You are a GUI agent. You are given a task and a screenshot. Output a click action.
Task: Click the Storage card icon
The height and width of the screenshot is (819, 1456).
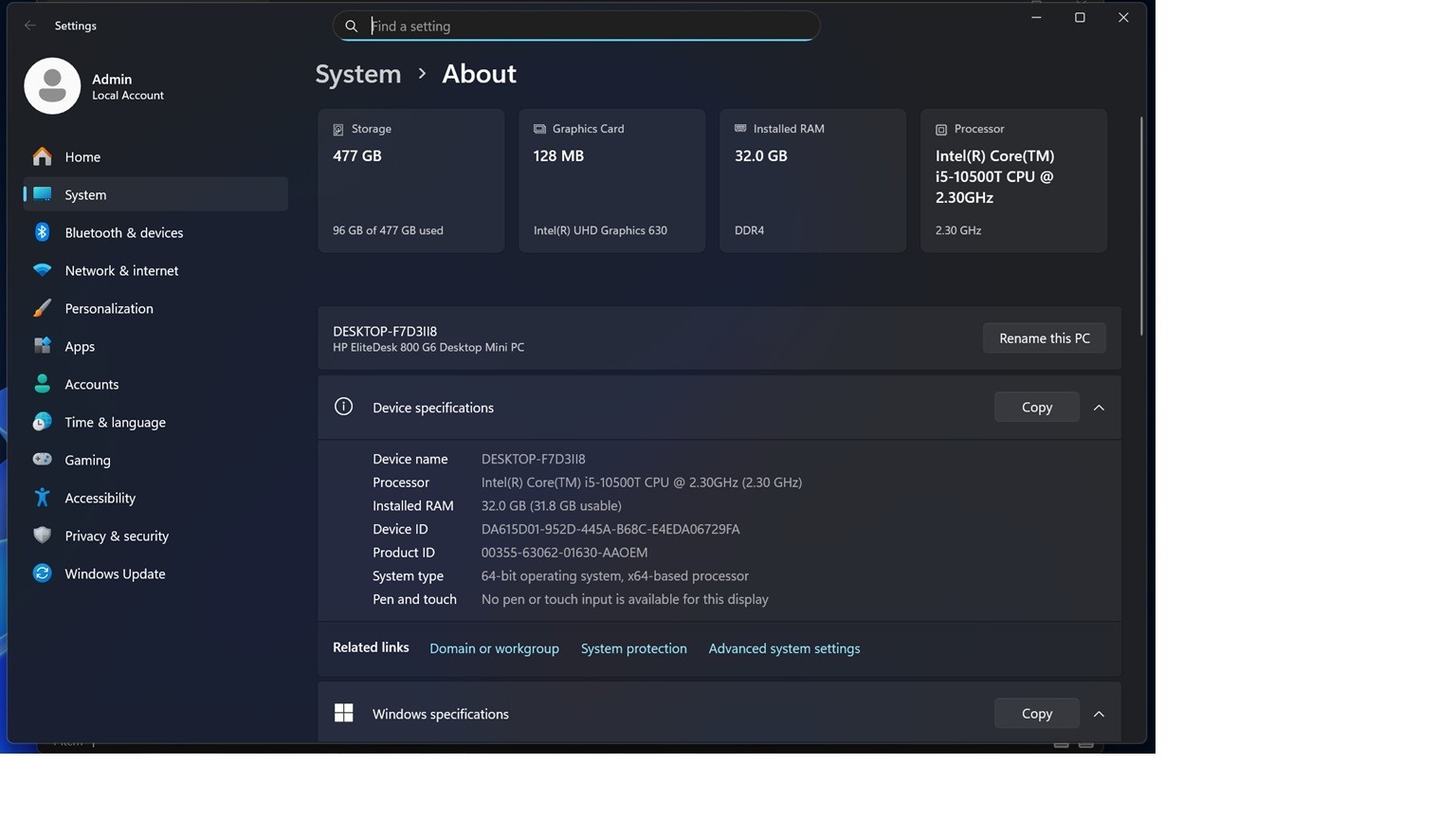click(x=338, y=129)
